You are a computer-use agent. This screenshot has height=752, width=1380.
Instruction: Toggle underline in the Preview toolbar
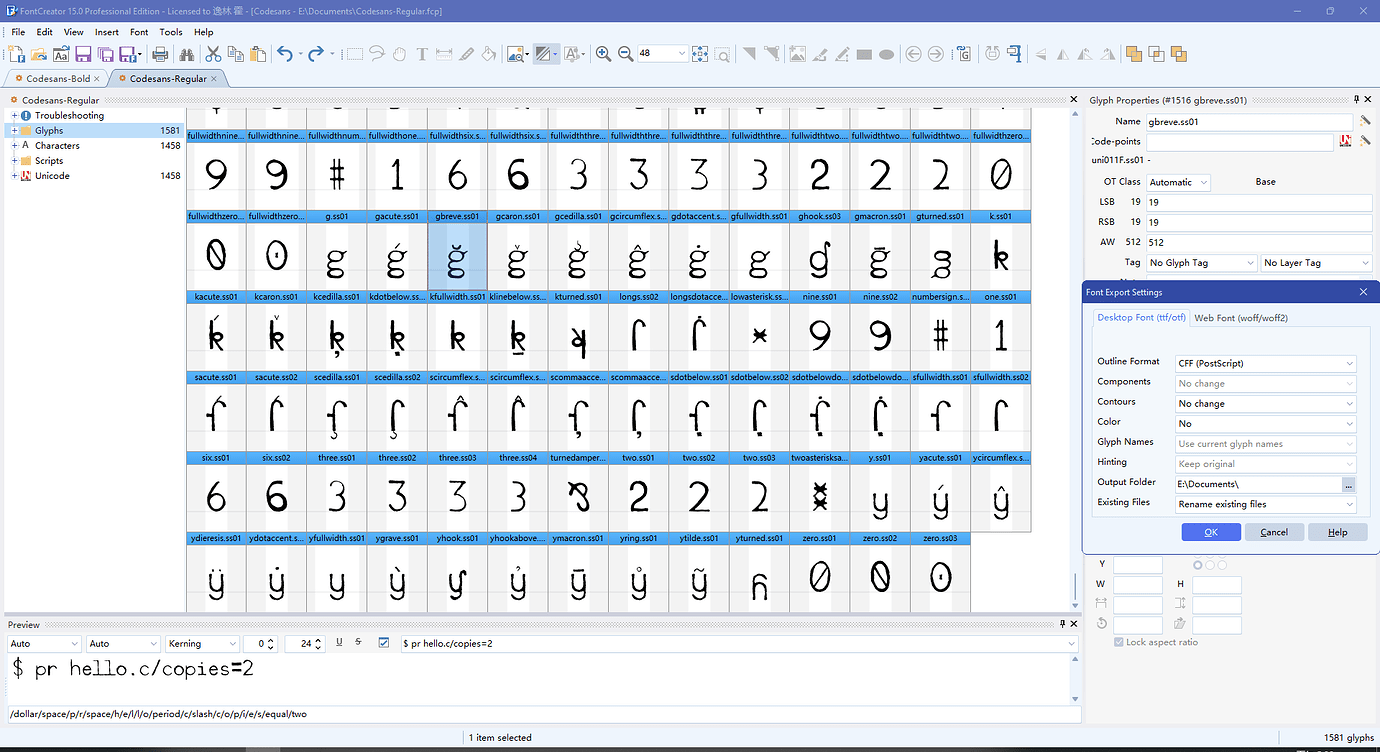[337, 643]
